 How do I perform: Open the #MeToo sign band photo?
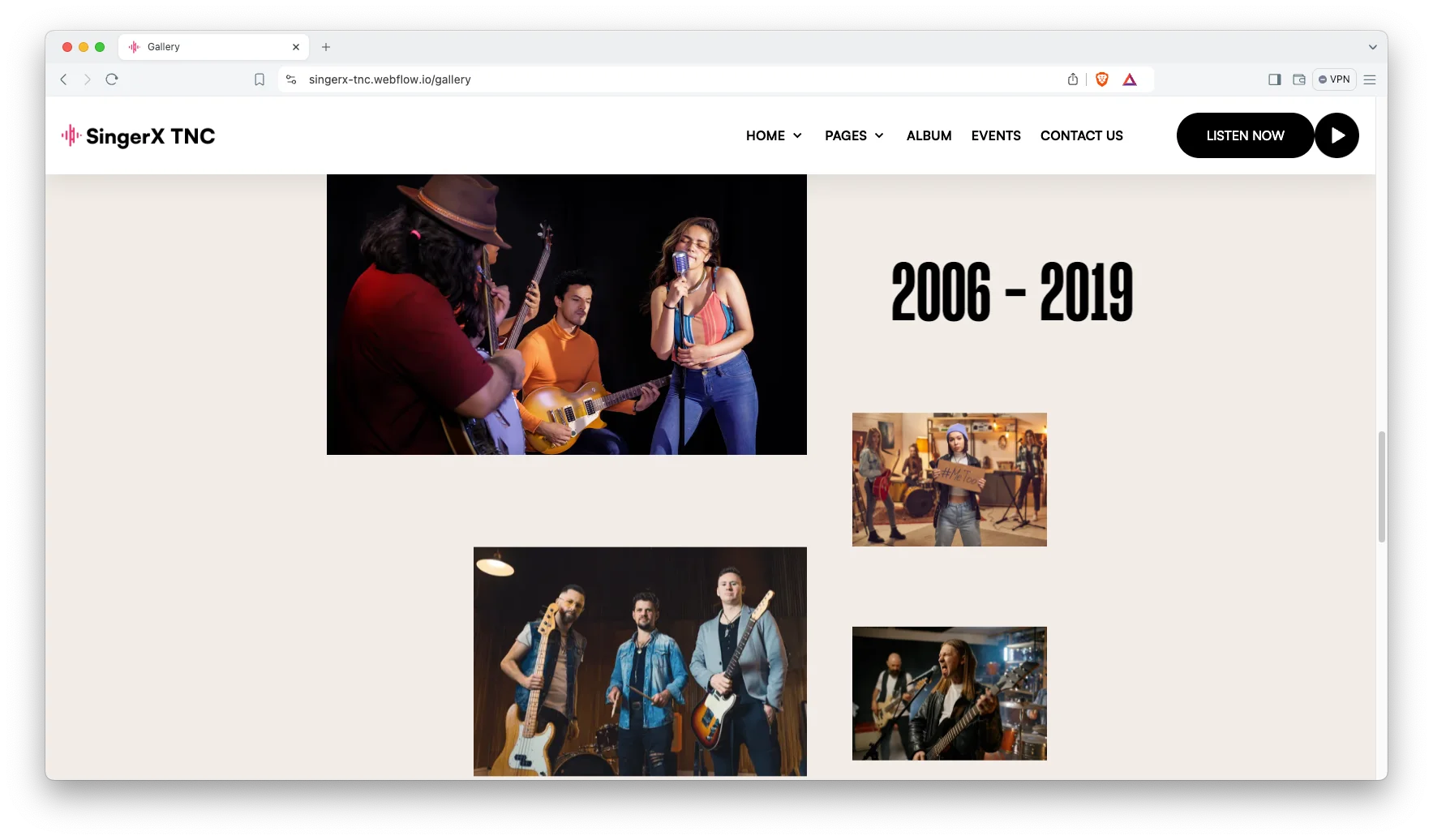pos(949,479)
